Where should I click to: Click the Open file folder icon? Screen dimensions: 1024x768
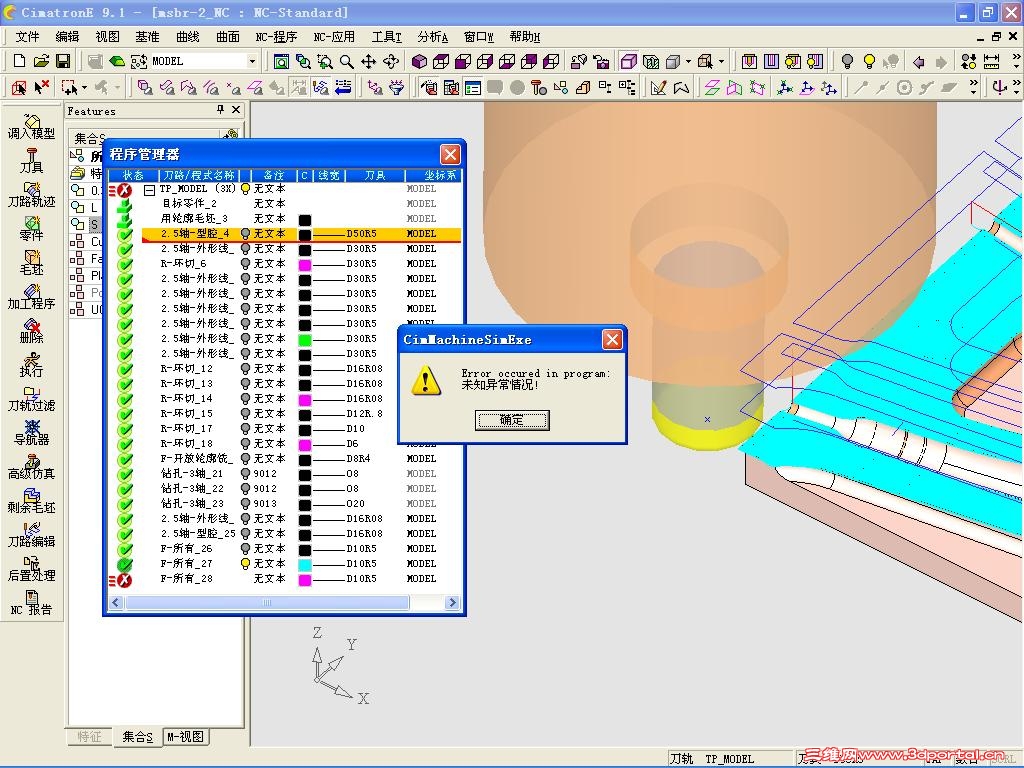coord(41,61)
